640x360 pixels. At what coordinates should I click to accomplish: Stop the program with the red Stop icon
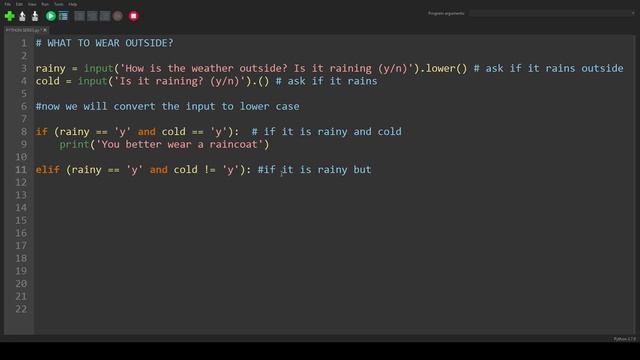(x=133, y=16)
